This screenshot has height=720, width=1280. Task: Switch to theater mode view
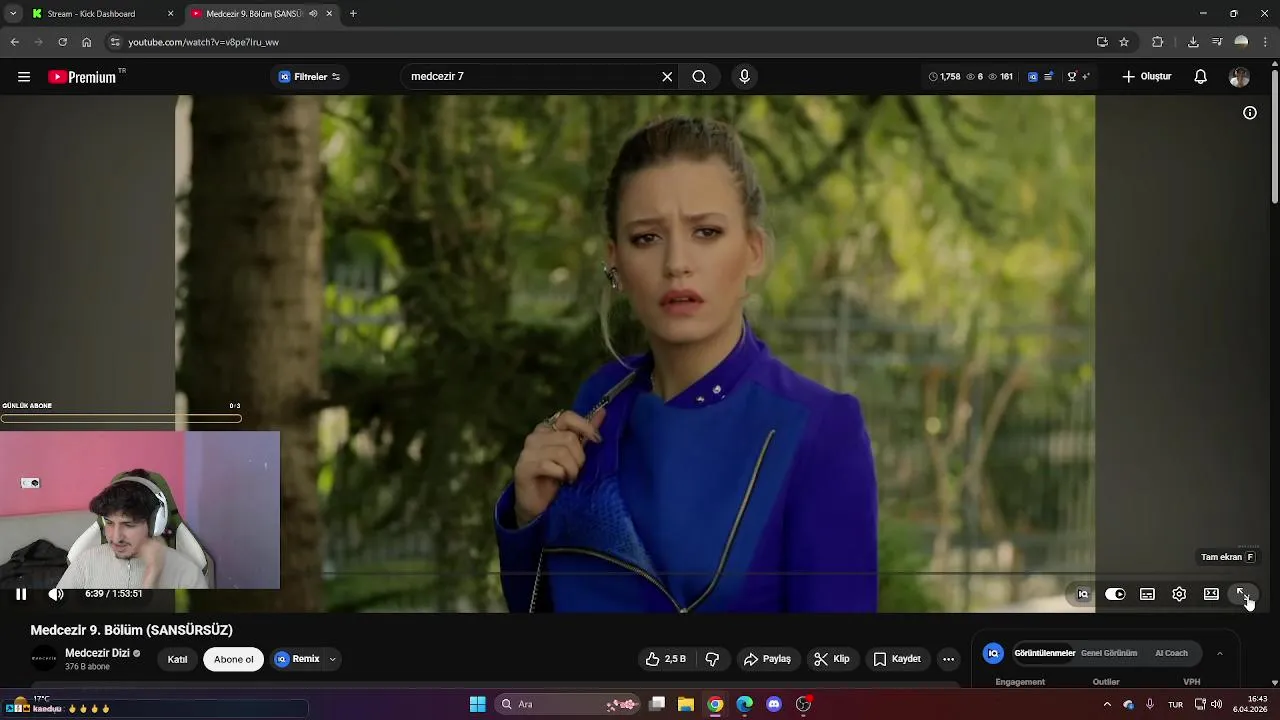1211,594
